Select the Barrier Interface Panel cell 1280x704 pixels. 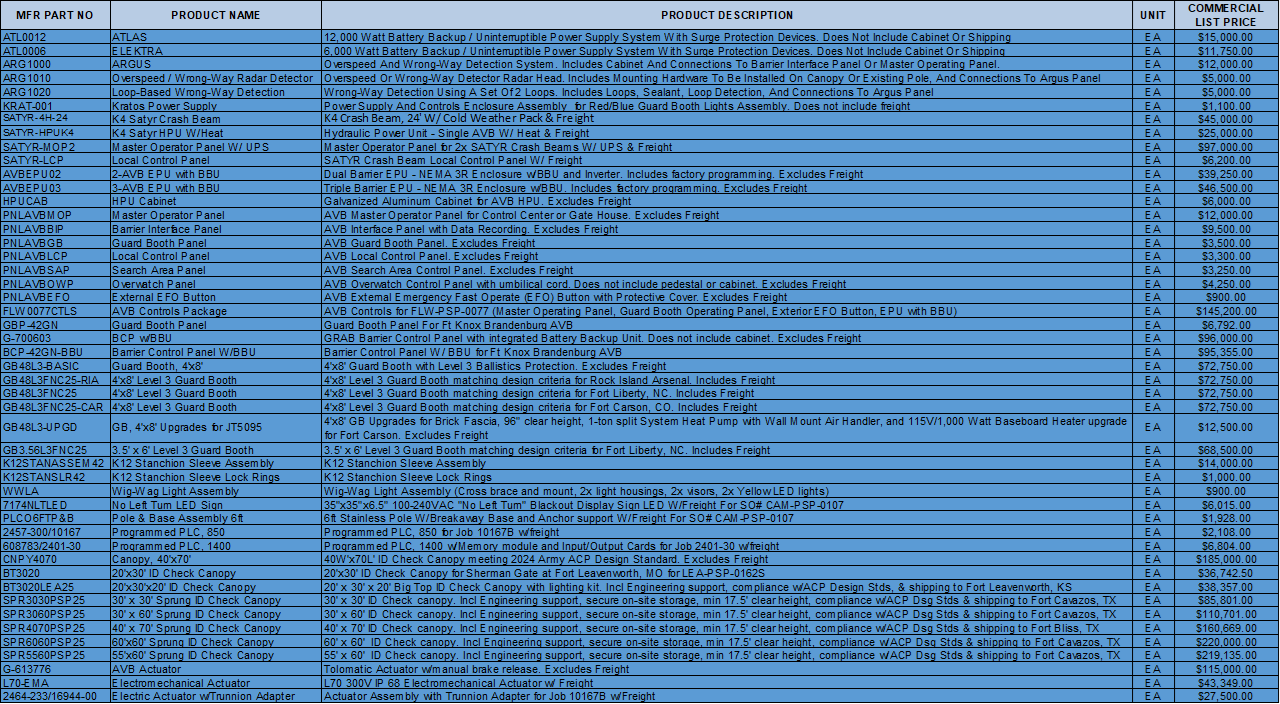(215, 229)
